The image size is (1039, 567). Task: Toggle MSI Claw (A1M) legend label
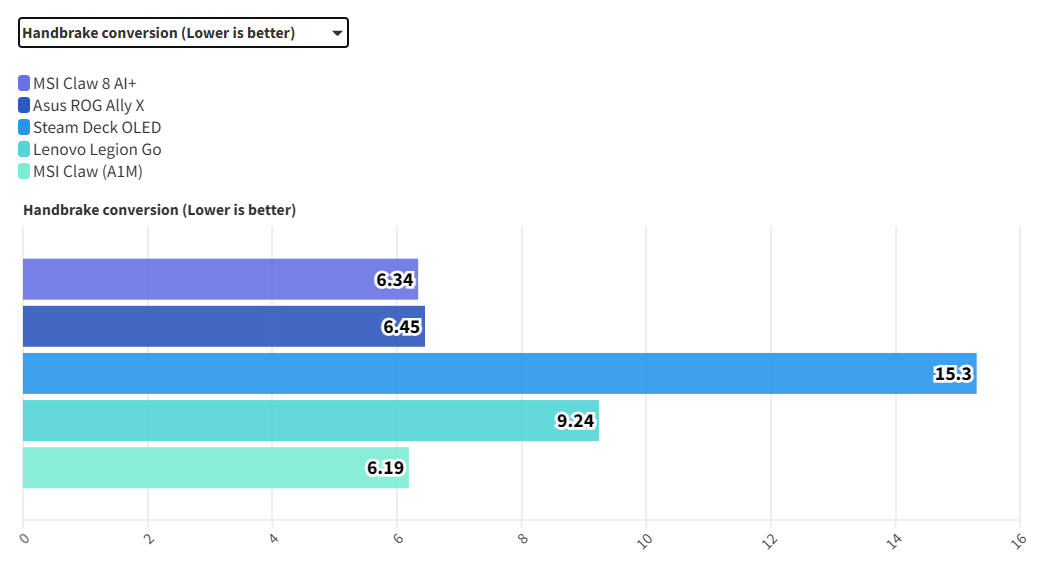point(88,171)
